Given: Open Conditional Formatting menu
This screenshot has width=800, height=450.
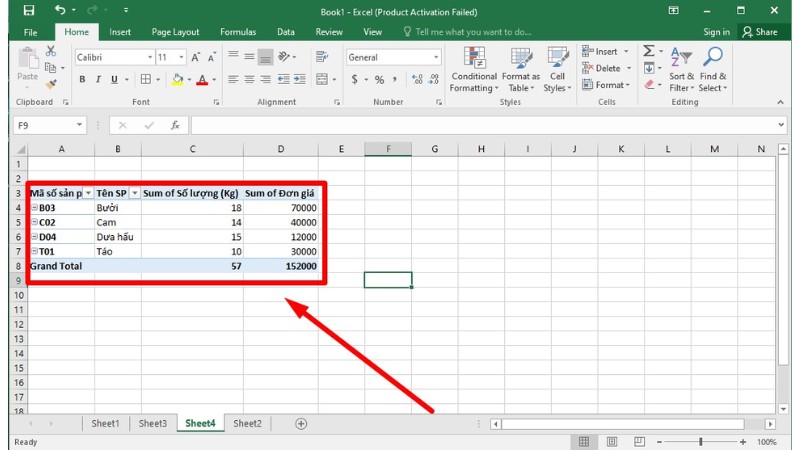Looking at the screenshot, I should tap(473, 68).
